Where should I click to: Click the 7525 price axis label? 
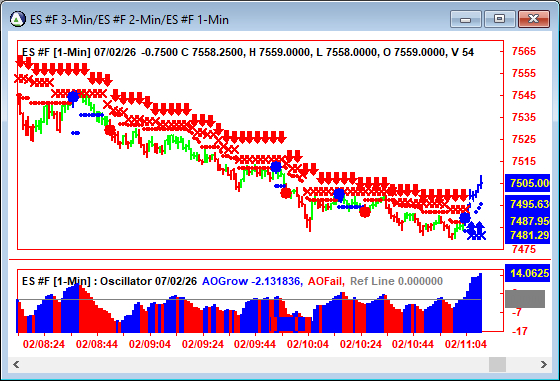tap(524, 139)
